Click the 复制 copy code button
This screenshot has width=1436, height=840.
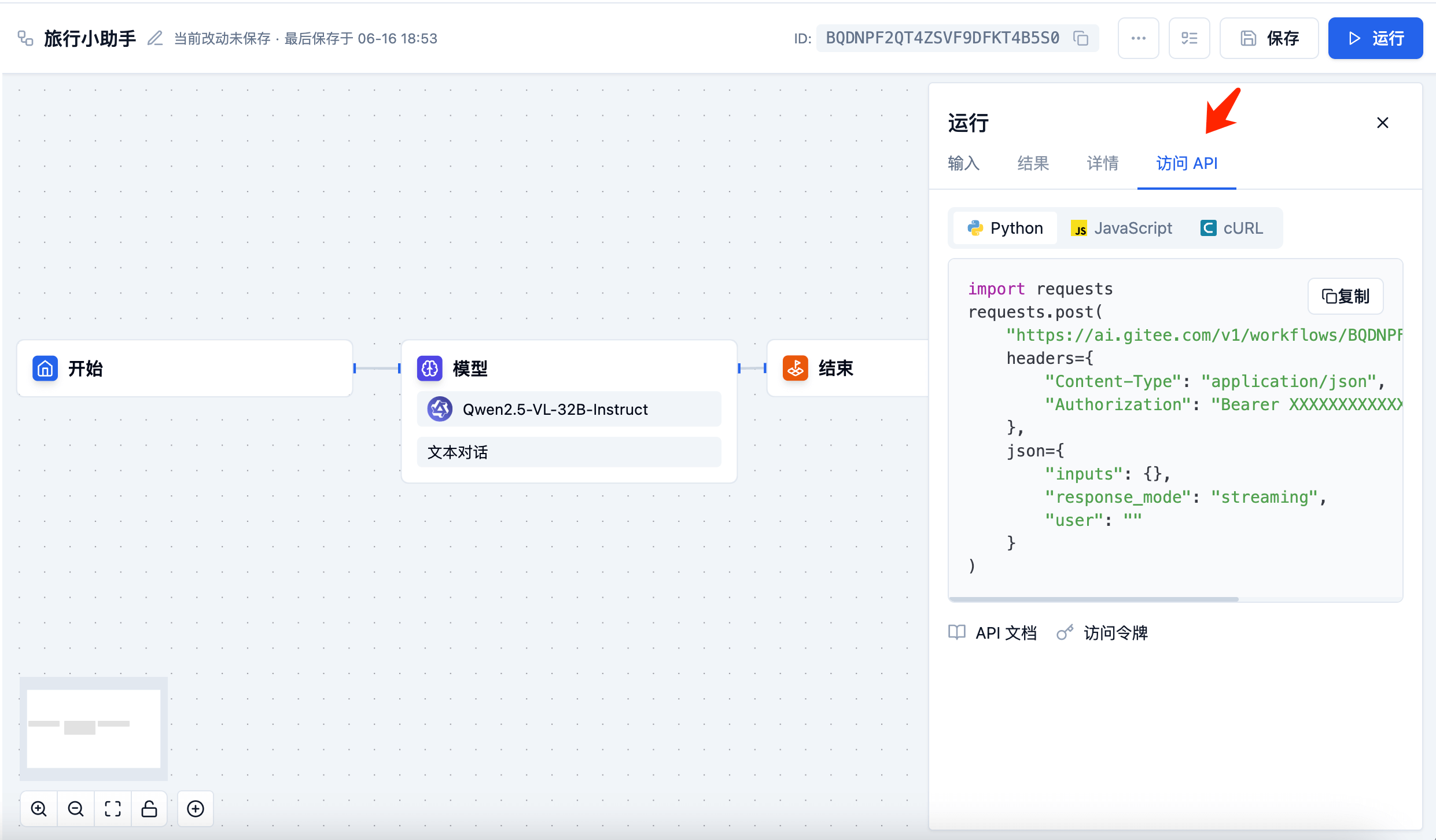pyautogui.click(x=1345, y=296)
